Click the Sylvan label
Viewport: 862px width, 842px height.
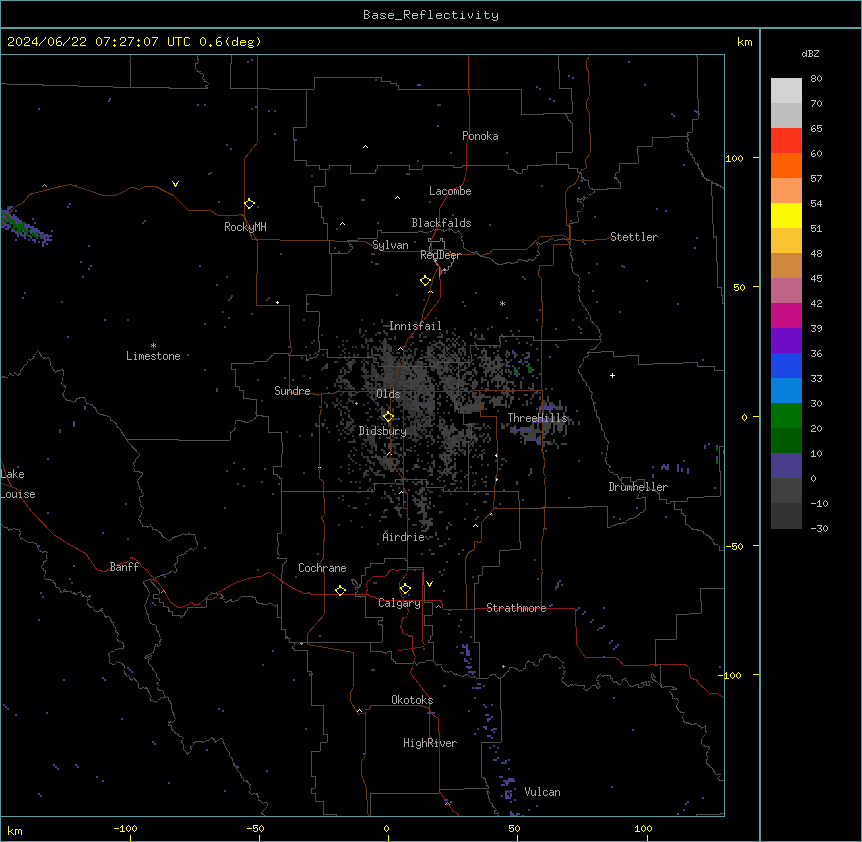tap(390, 245)
